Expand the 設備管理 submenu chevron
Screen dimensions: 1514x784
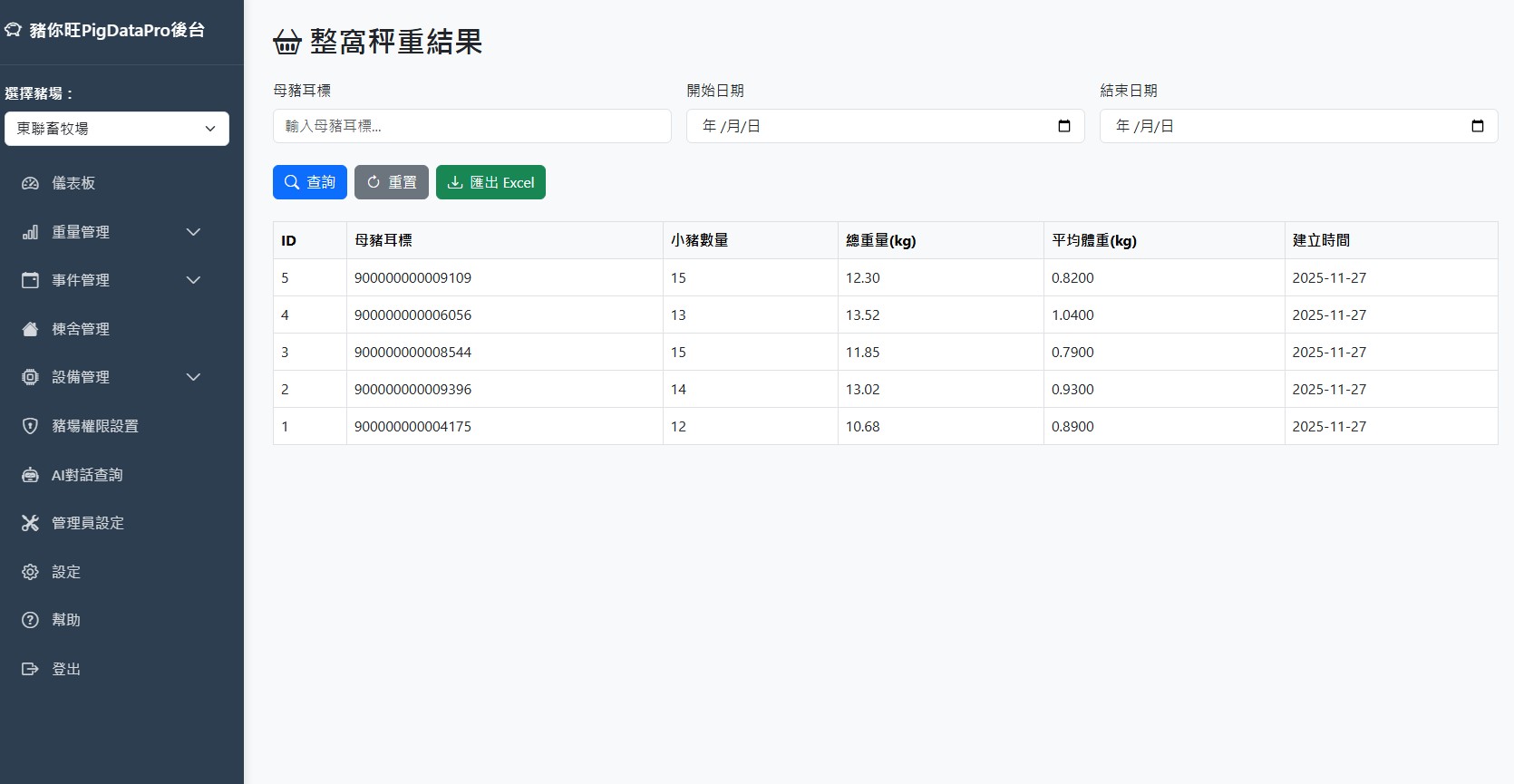coord(193,377)
